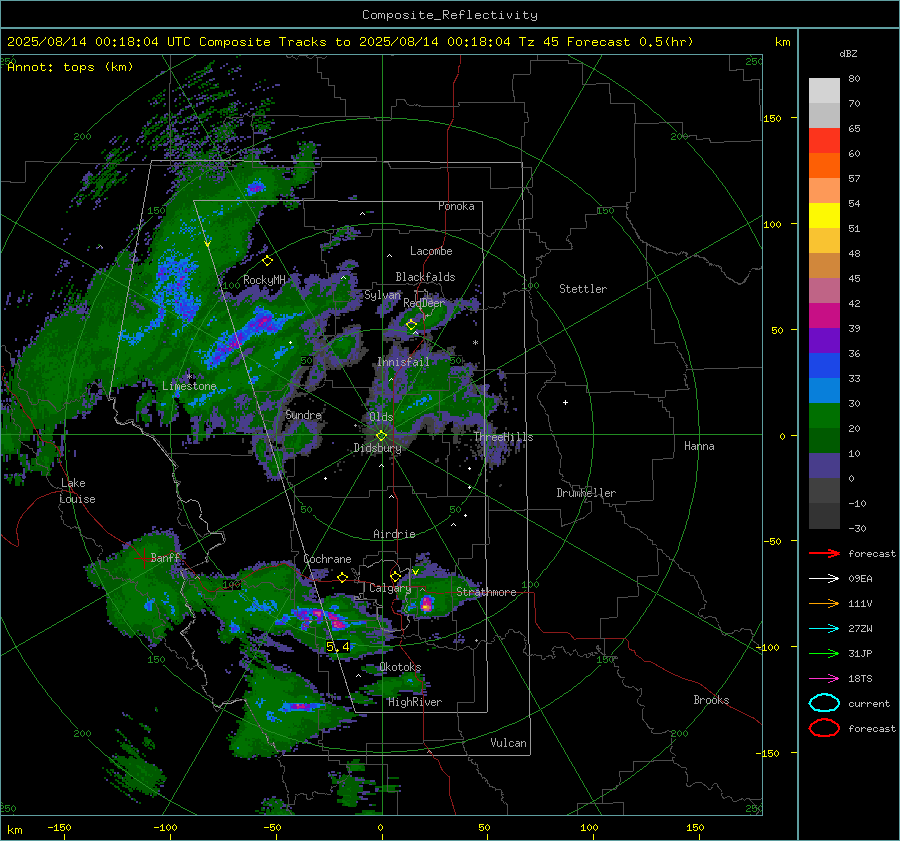Select the 80 dBZ light gray swatch
900x841 pixels.
point(824,90)
